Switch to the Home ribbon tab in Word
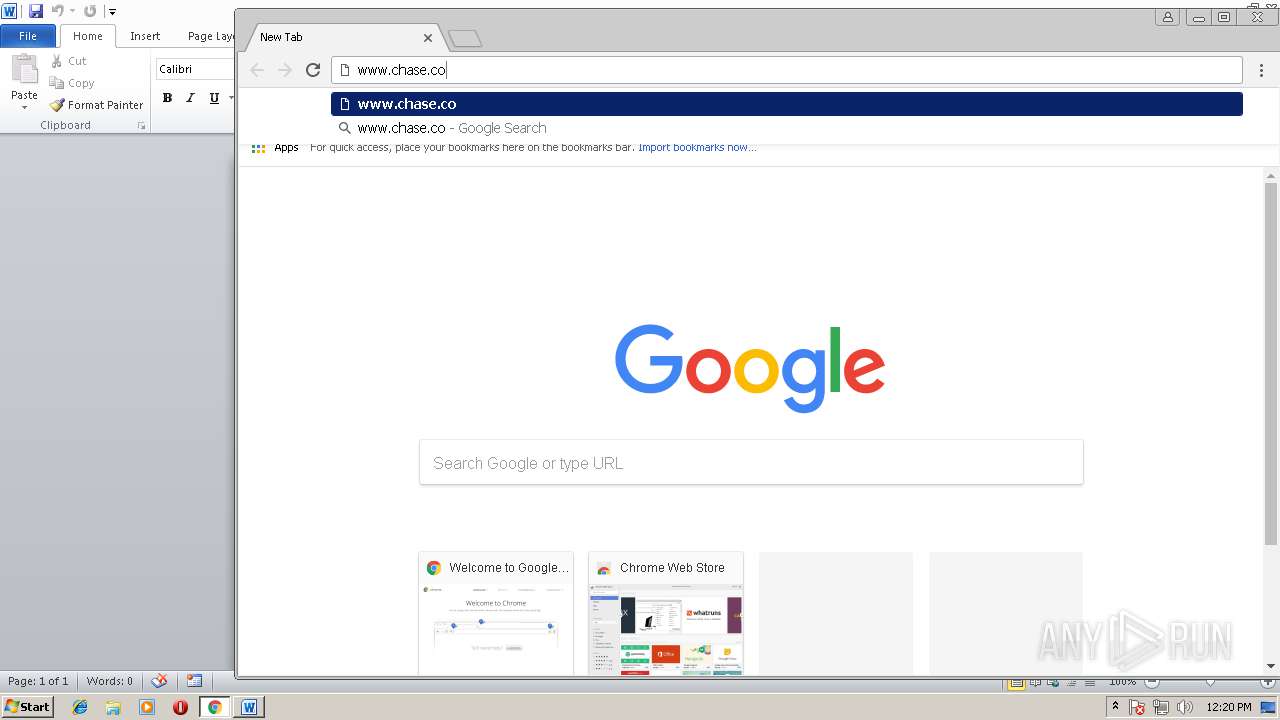 (87, 36)
